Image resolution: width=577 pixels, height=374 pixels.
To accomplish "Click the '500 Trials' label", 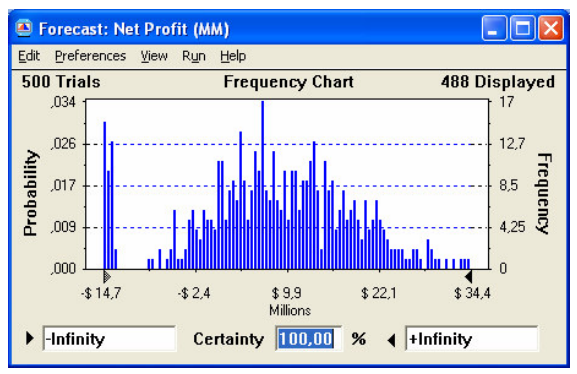I will click(x=61, y=82).
